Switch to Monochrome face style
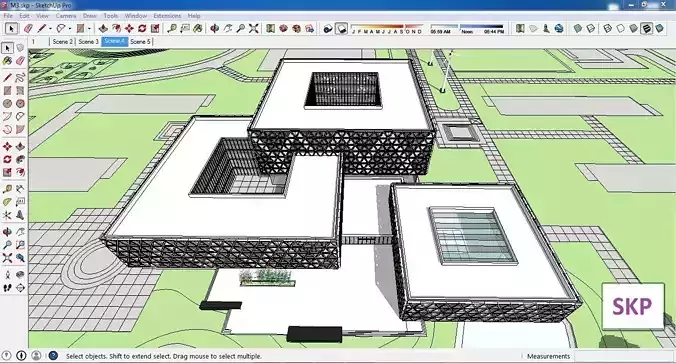This screenshot has height=363, width=676. tap(659, 29)
